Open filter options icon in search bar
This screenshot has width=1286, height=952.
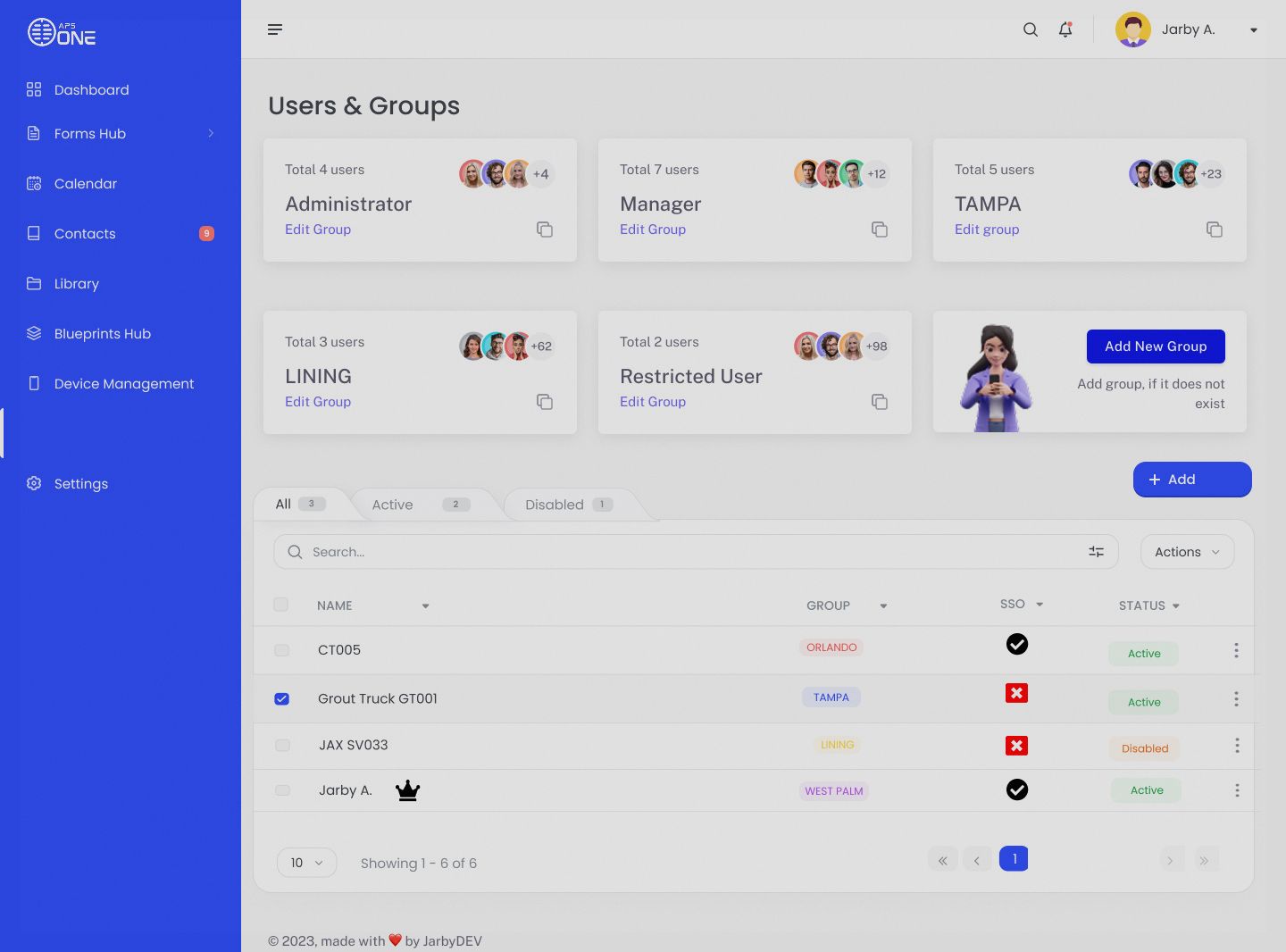point(1096,552)
